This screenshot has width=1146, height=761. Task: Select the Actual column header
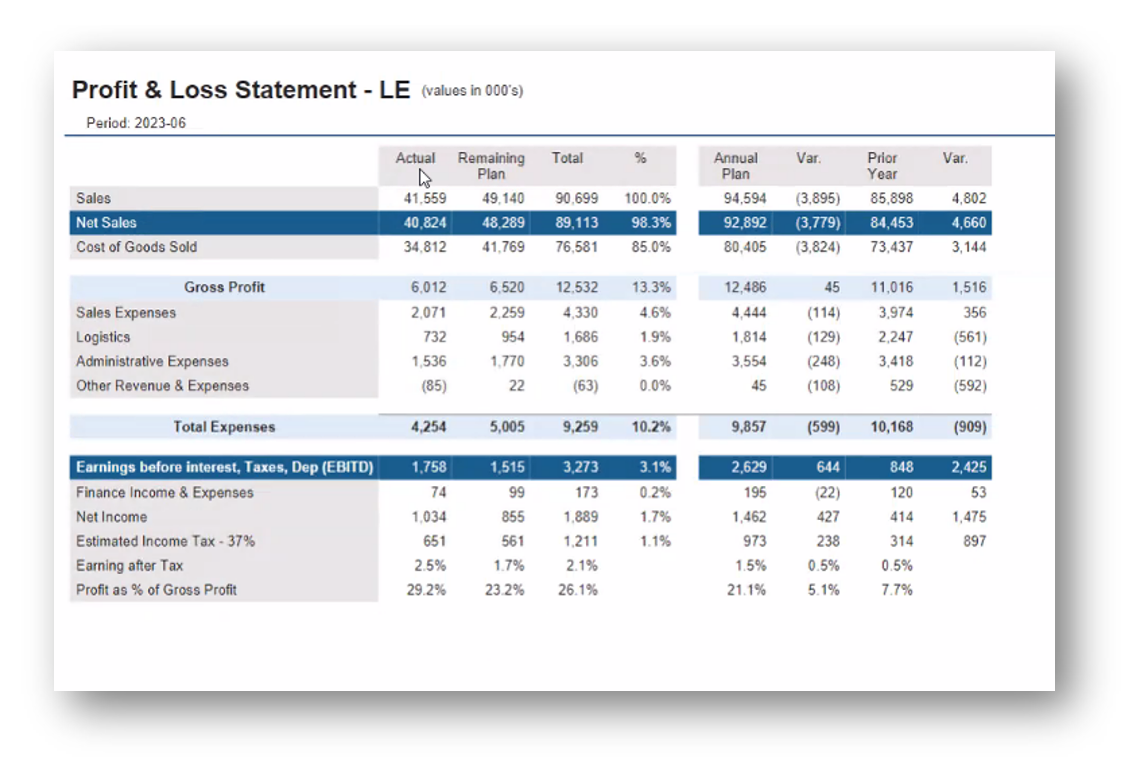tap(415, 158)
